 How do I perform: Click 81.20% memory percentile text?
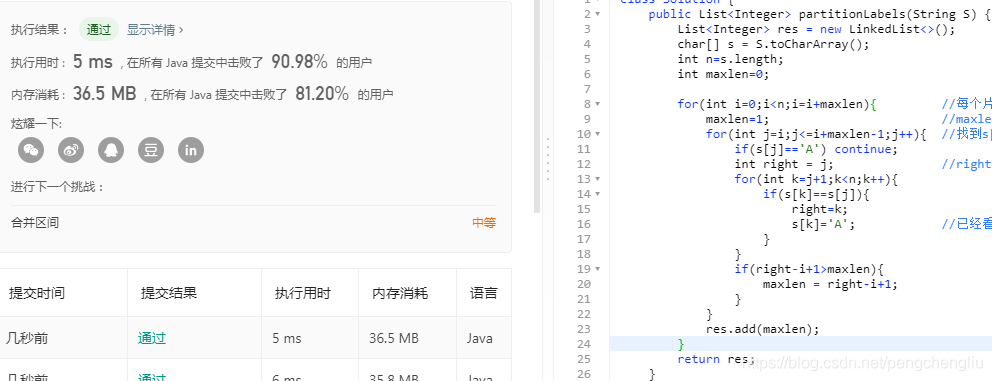[x=321, y=94]
